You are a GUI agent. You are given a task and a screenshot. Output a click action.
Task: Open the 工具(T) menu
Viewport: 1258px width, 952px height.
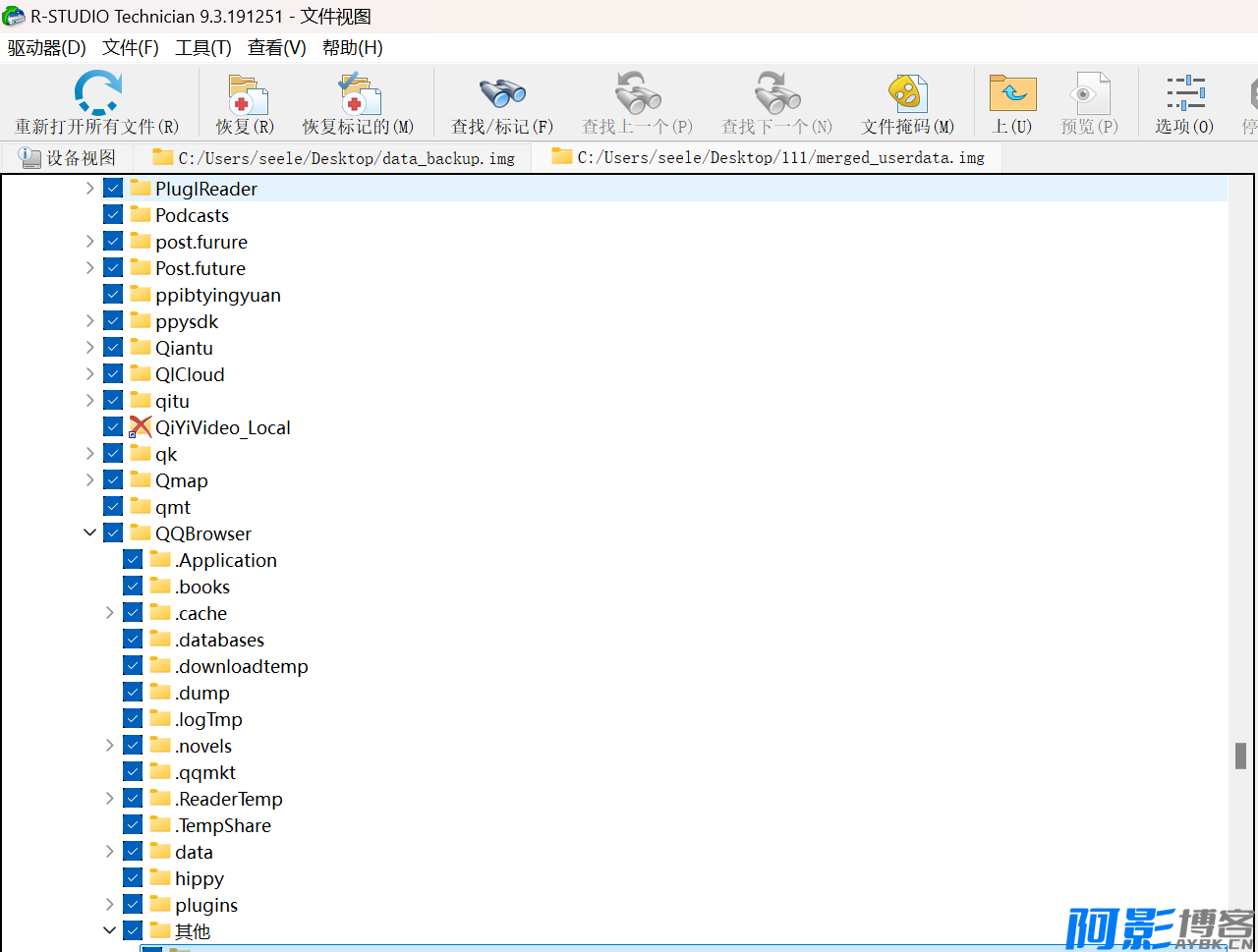203,47
